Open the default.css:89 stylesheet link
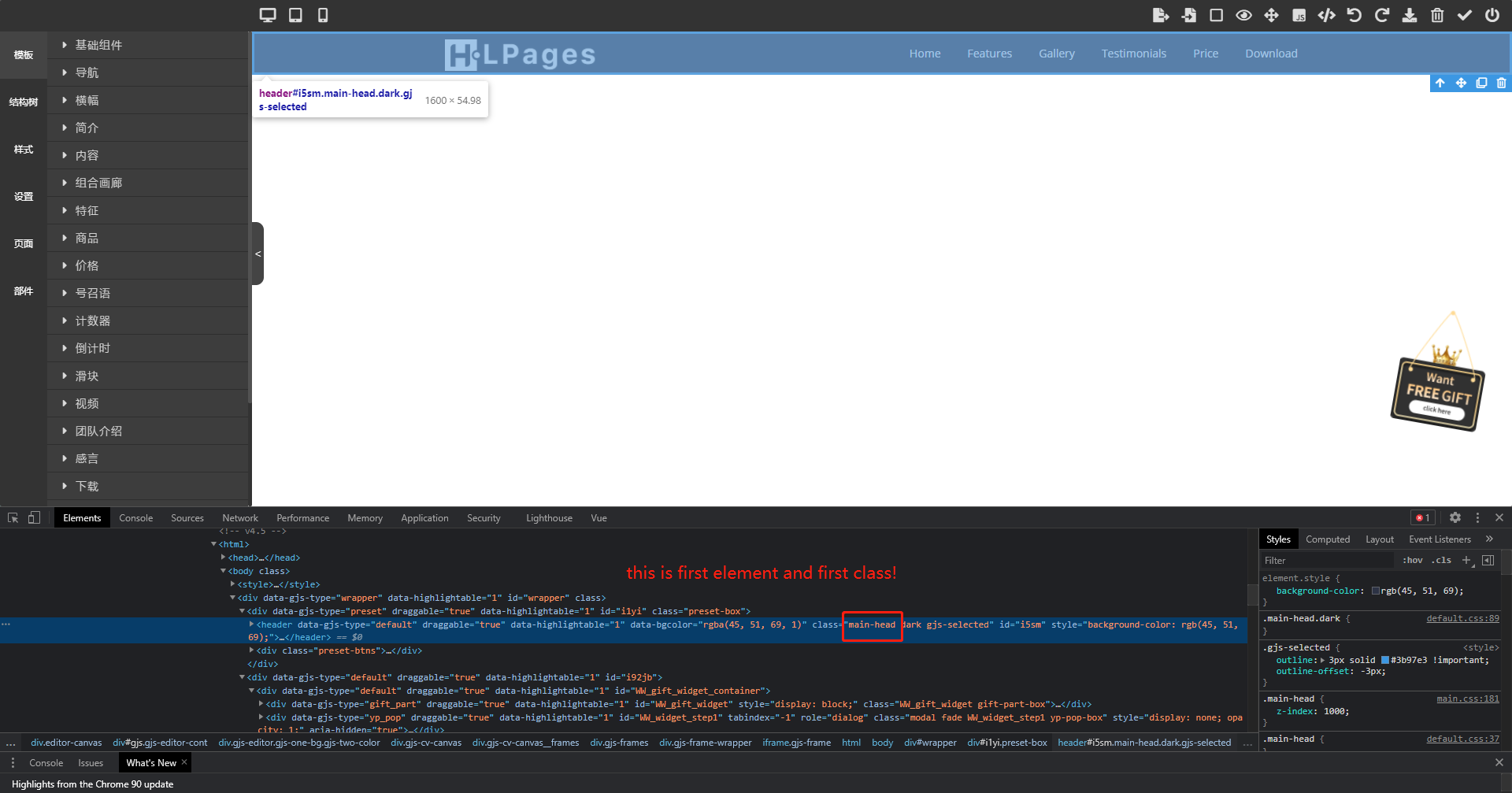 (x=1462, y=618)
